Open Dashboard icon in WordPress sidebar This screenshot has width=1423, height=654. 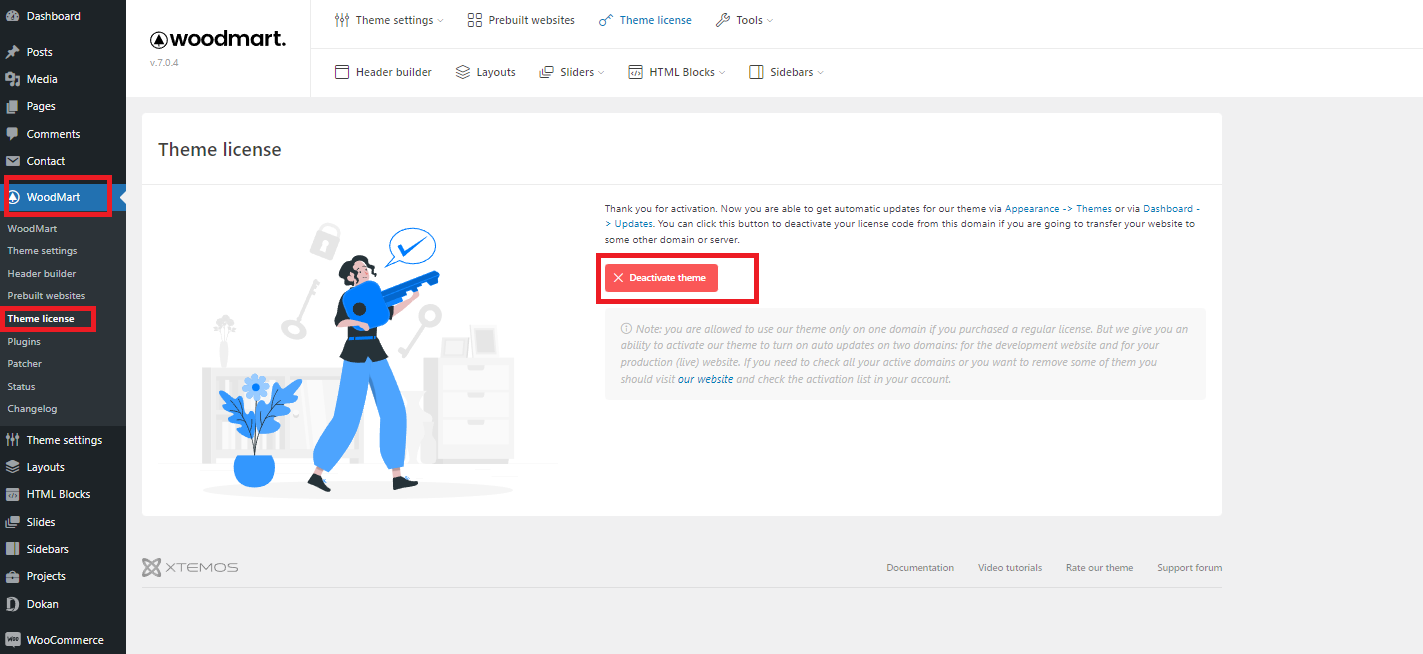[x=12, y=16]
